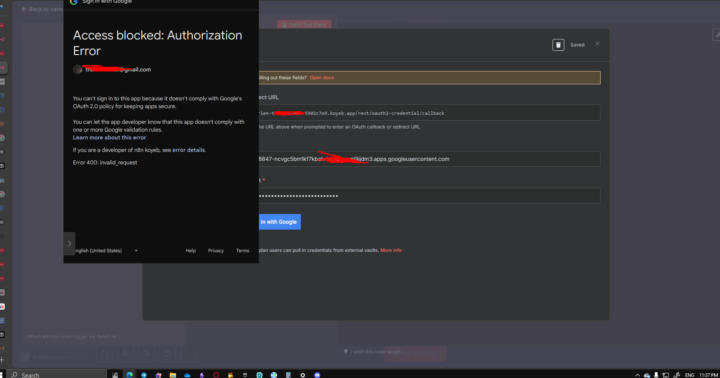The image size is (720, 378).
Task: Click the 'Open docs' link
Action: click(321, 78)
